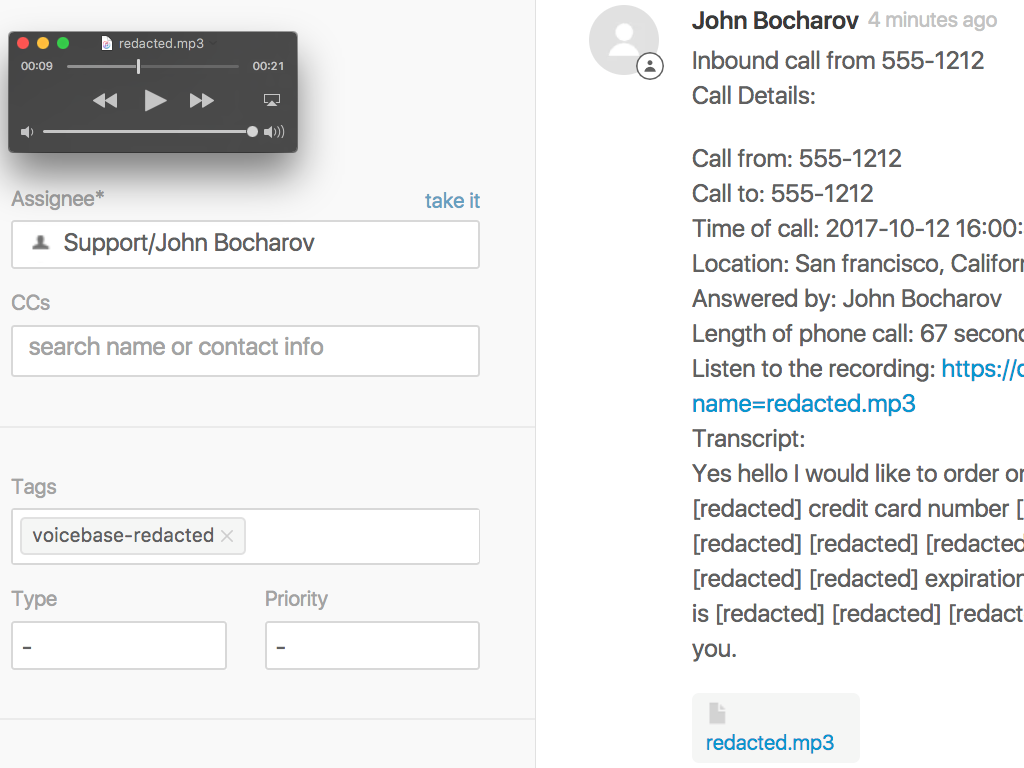Mute using the low volume speaker icon

coord(27,132)
